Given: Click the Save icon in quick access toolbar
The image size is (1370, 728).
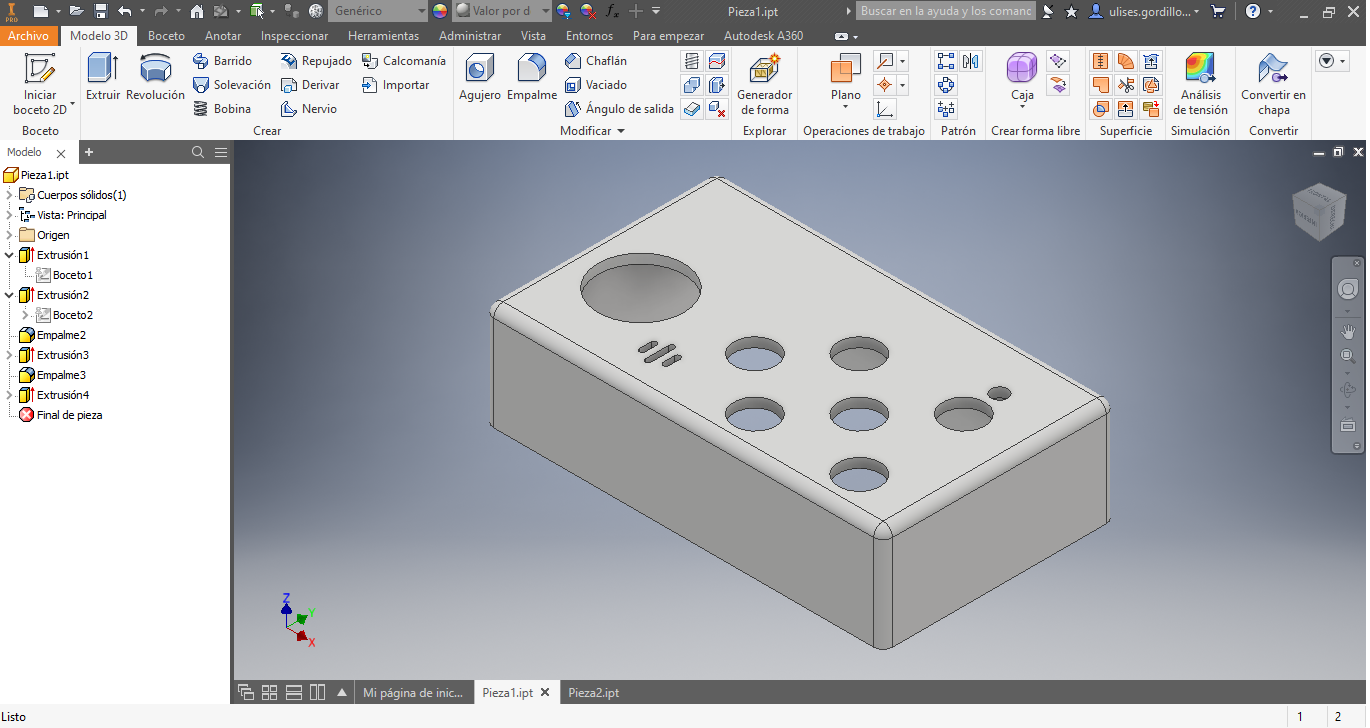Looking at the screenshot, I should point(101,11).
